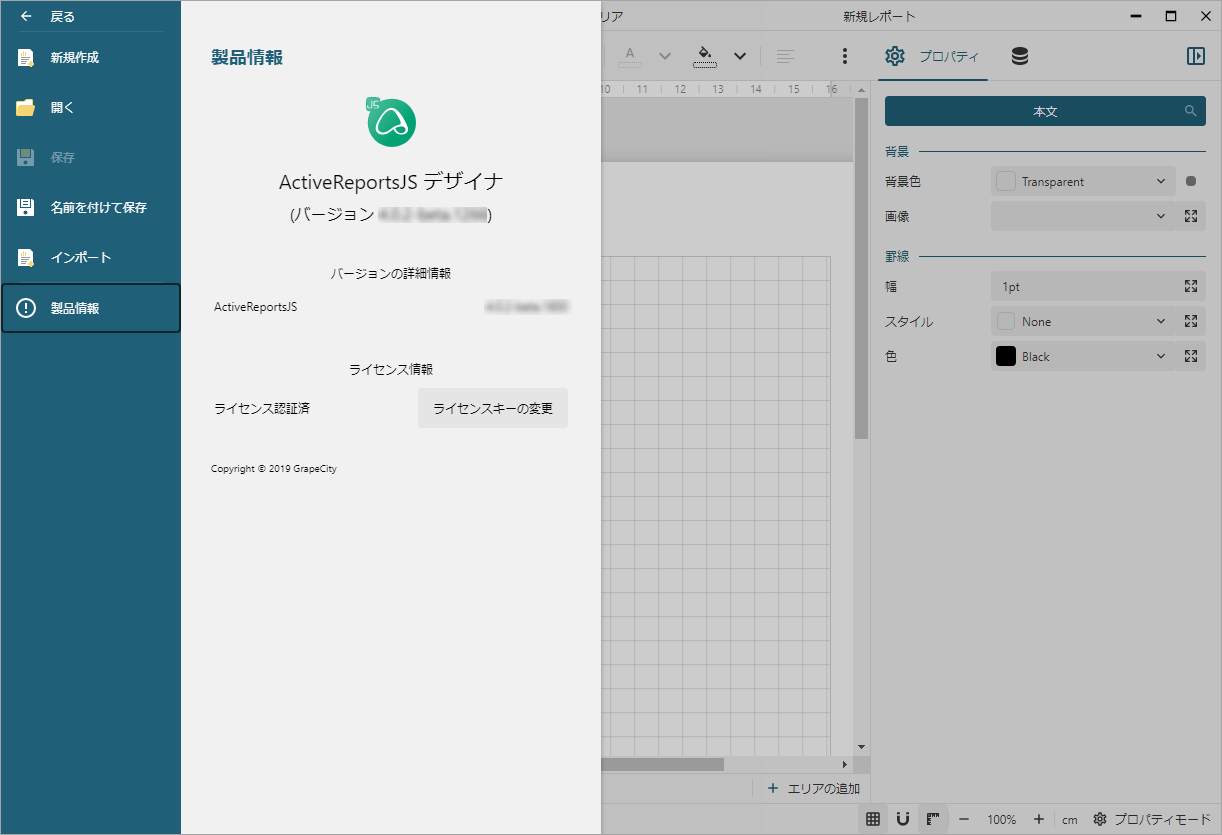The image size is (1222, 835).
Task: Click エリアの追加 below the design area
Action: coord(815,788)
